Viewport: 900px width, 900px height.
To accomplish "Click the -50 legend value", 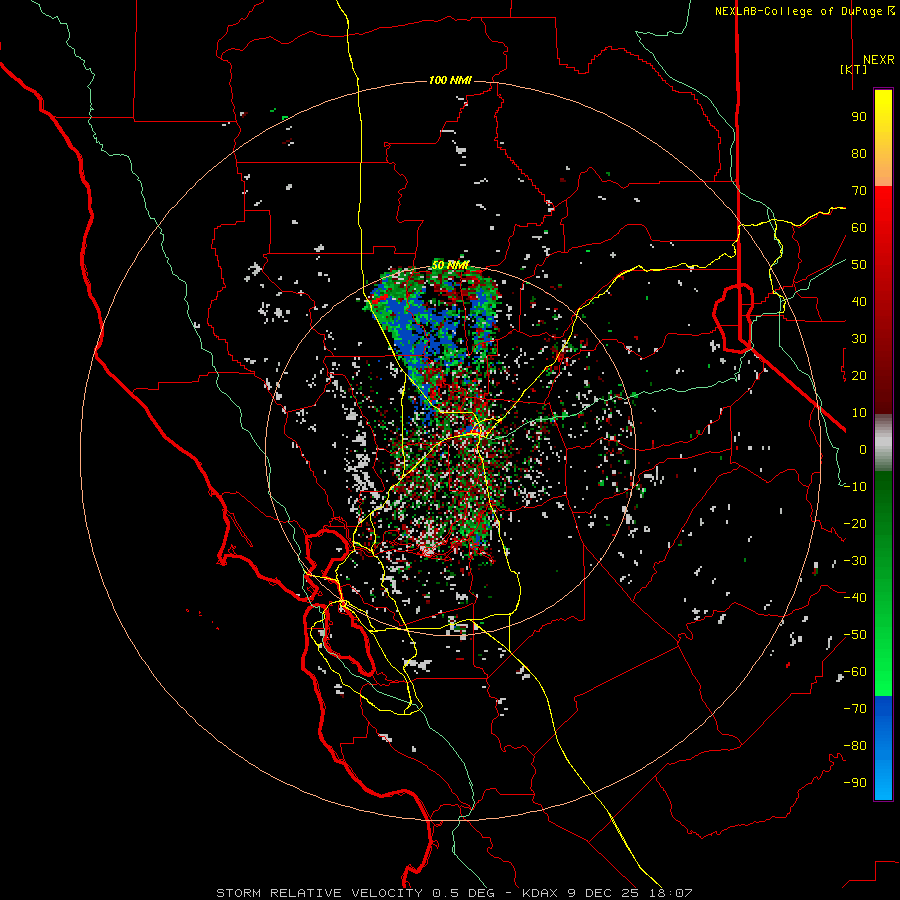I will tap(855, 635).
